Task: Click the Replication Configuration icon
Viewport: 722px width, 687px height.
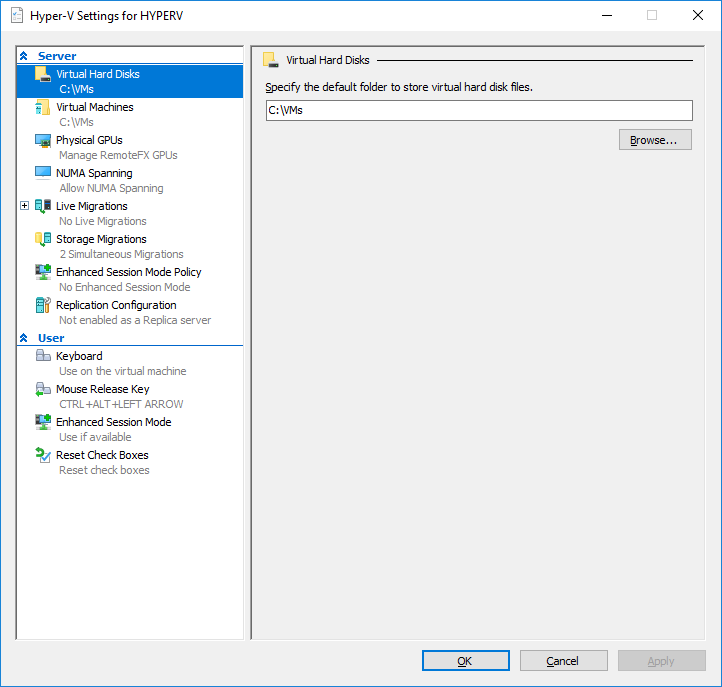Action: coord(43,305)
